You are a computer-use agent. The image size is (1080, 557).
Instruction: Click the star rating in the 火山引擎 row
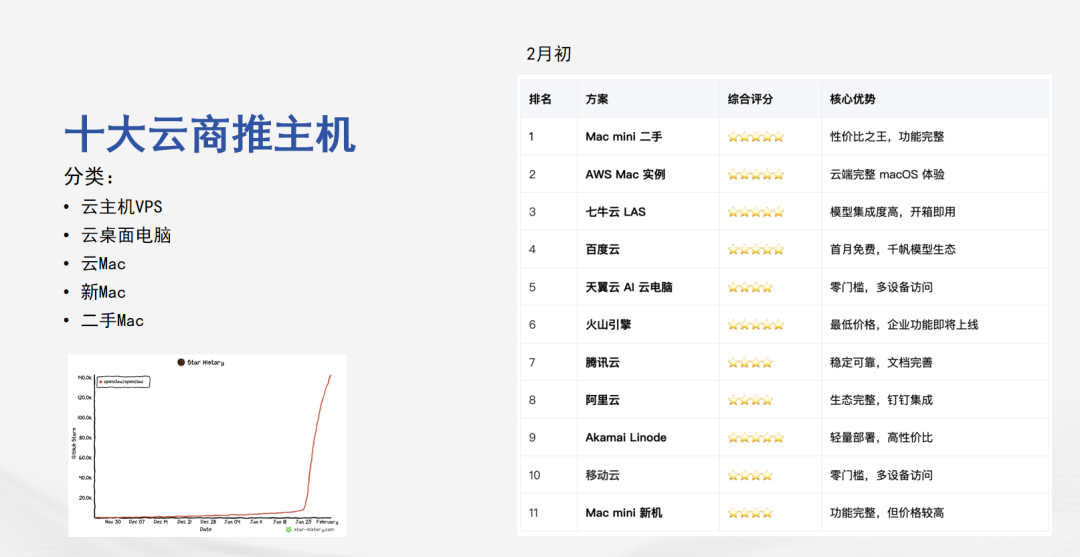pyautogui.click(x=756, y=324)
